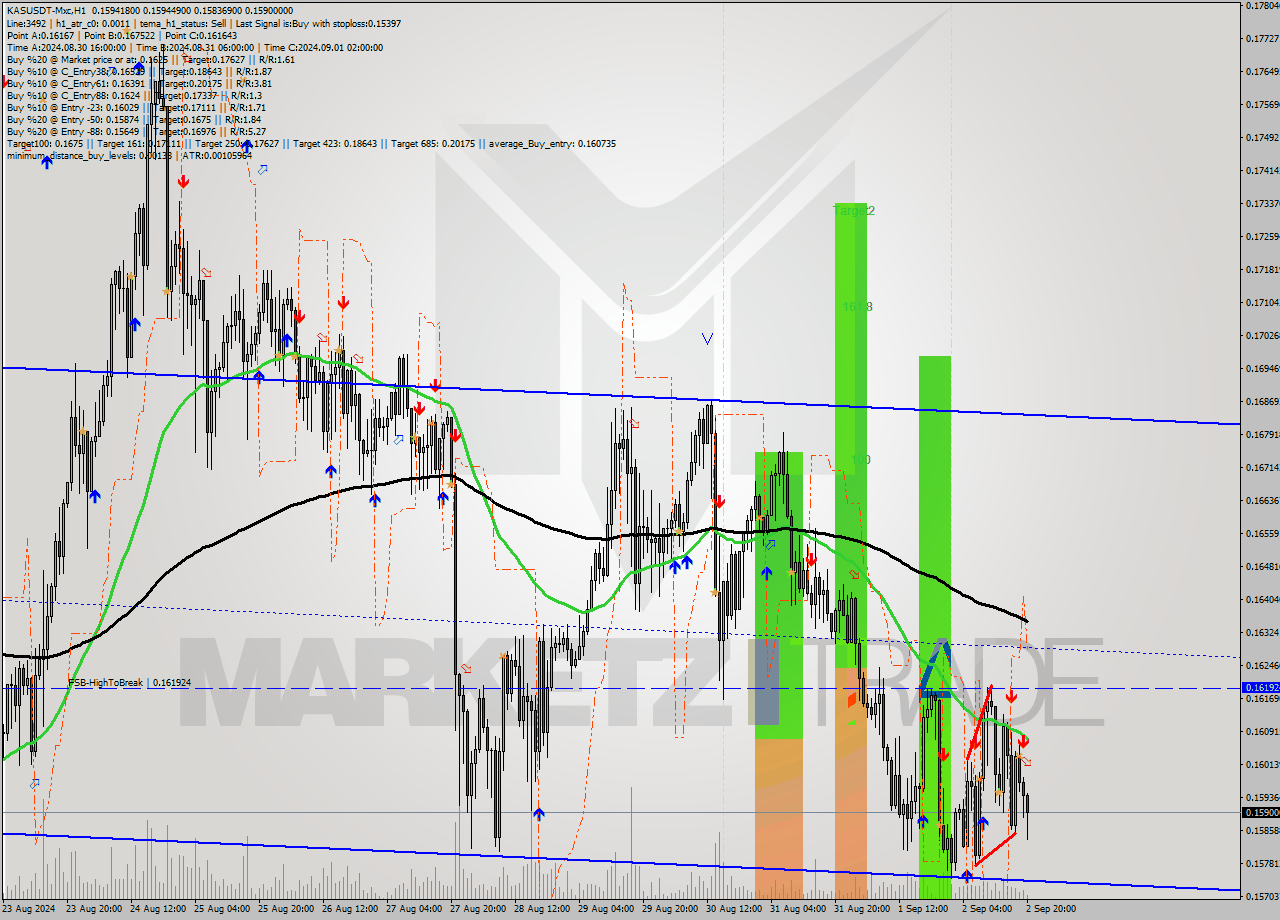Click the 0.17804 price axis label

[1262, 6]
